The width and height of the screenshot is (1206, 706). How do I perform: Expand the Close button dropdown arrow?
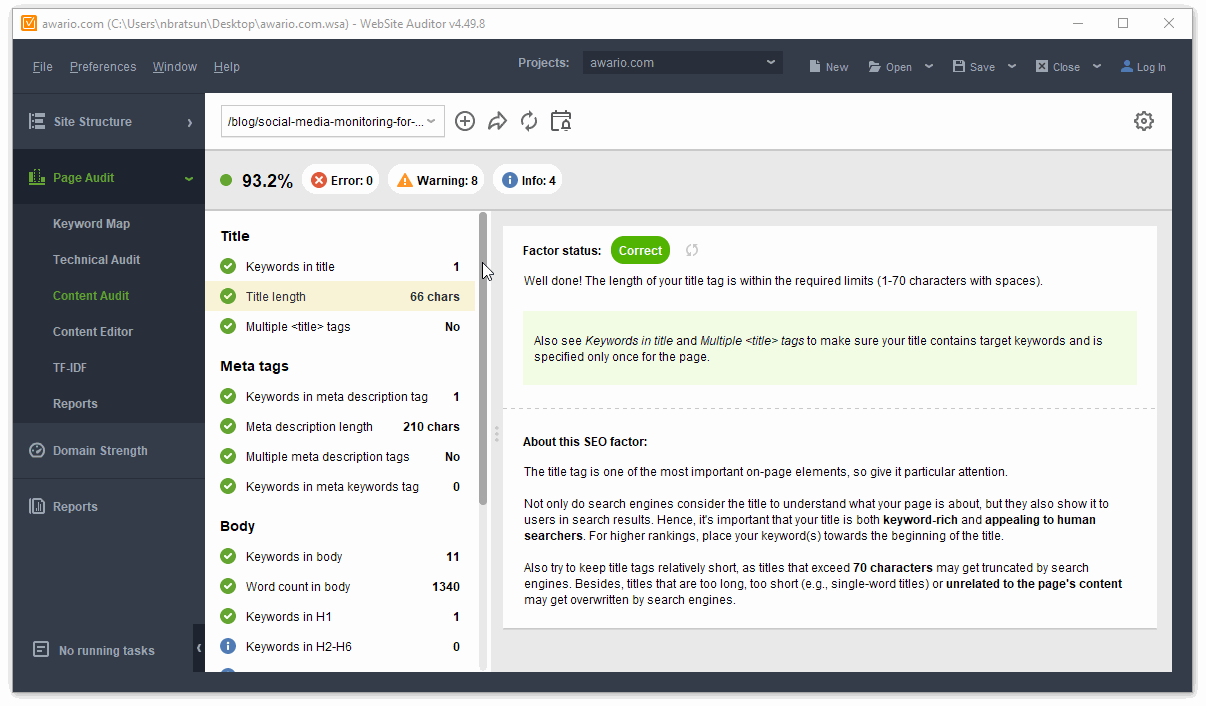[x=1097, y=66]
